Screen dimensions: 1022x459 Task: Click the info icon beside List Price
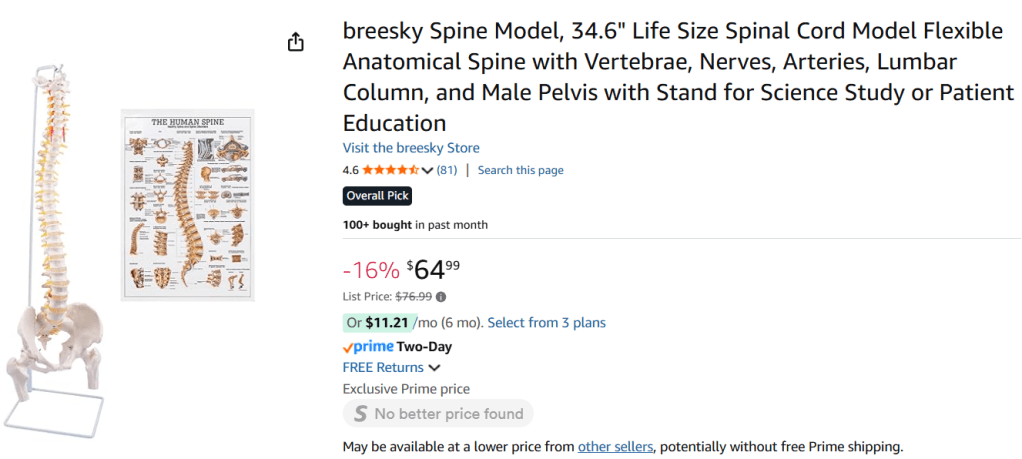[441, 296]
